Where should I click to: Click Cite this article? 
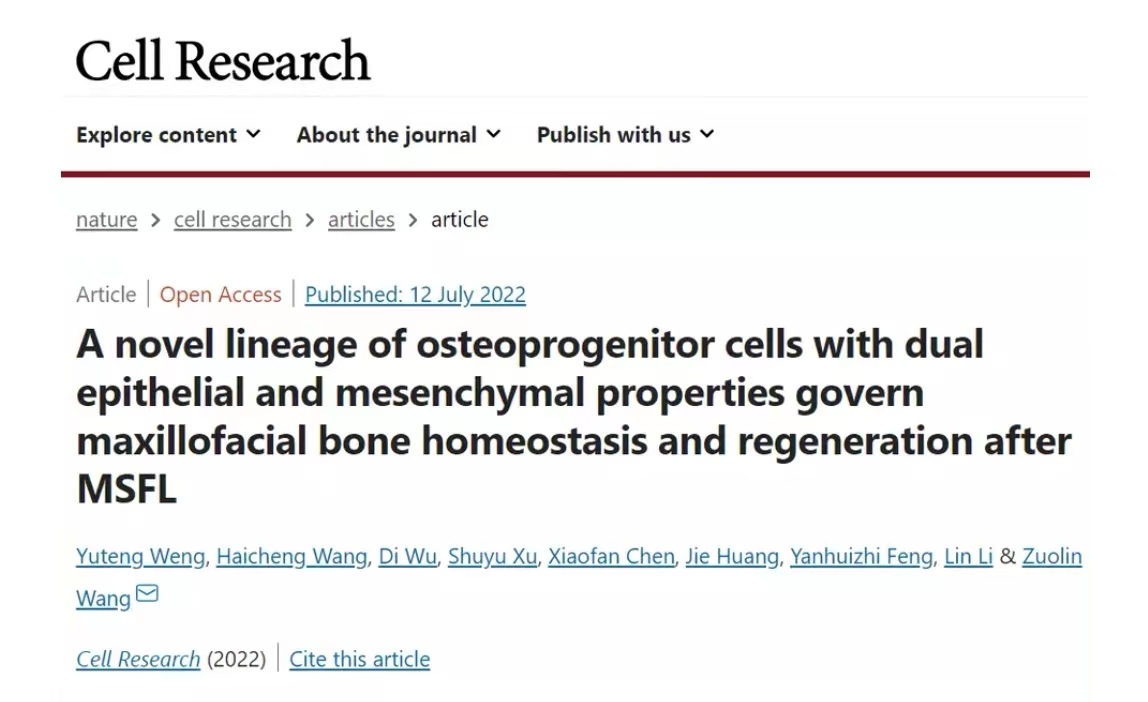click(359, 660)
